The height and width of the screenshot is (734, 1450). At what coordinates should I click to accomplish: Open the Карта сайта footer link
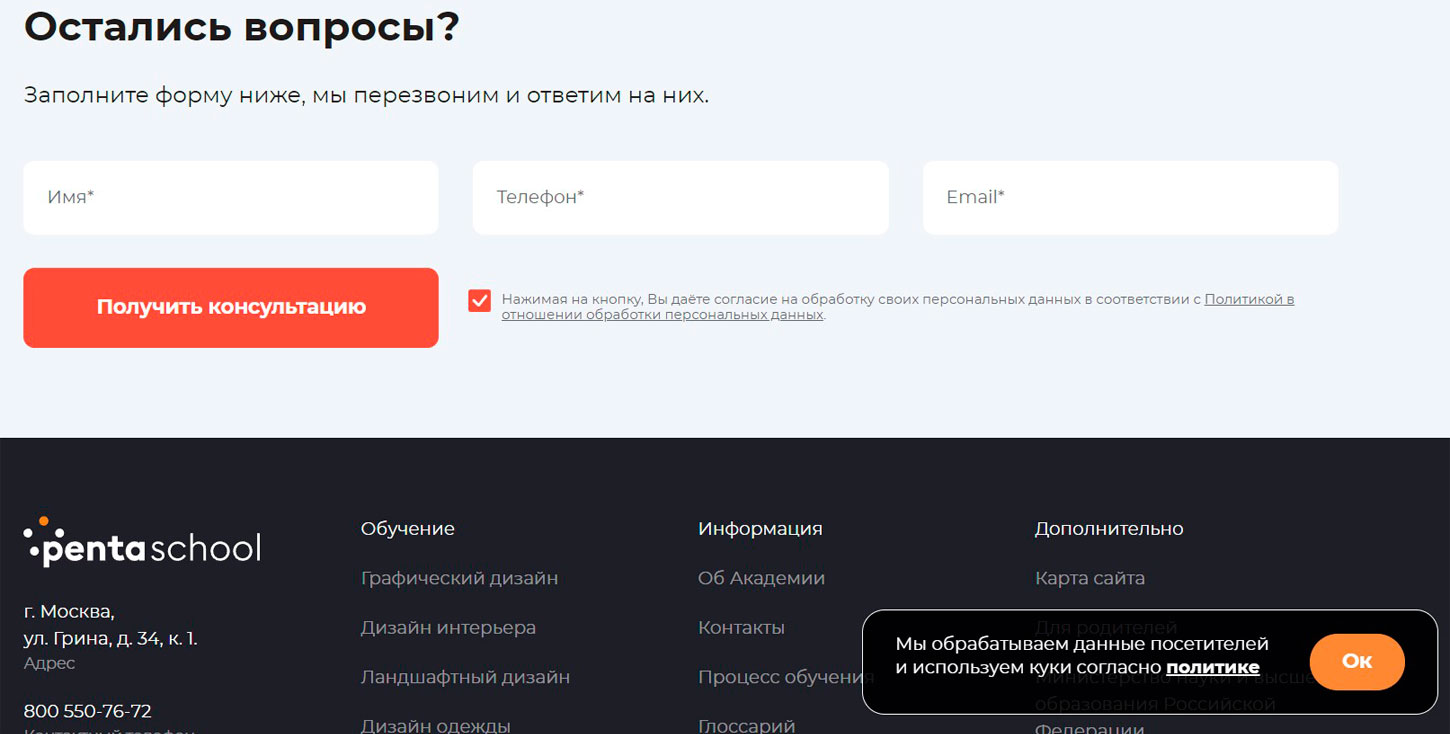pos(1090,578)
